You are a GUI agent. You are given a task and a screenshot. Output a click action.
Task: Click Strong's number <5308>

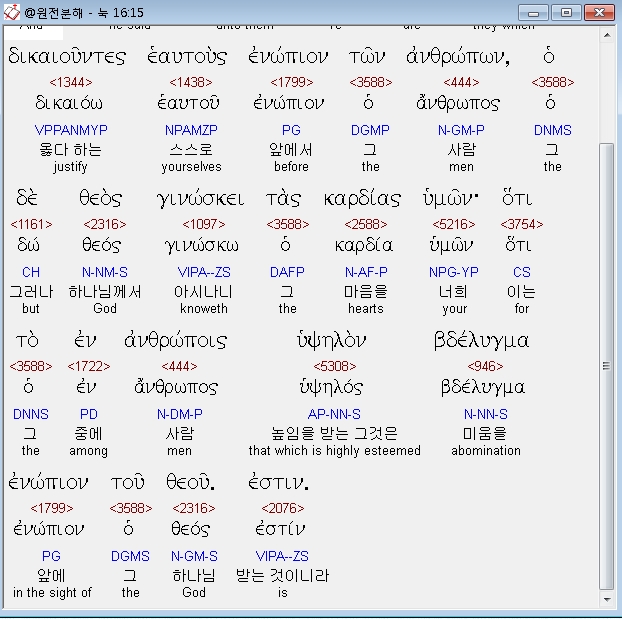pyautogui.click(x=335, y=366)
